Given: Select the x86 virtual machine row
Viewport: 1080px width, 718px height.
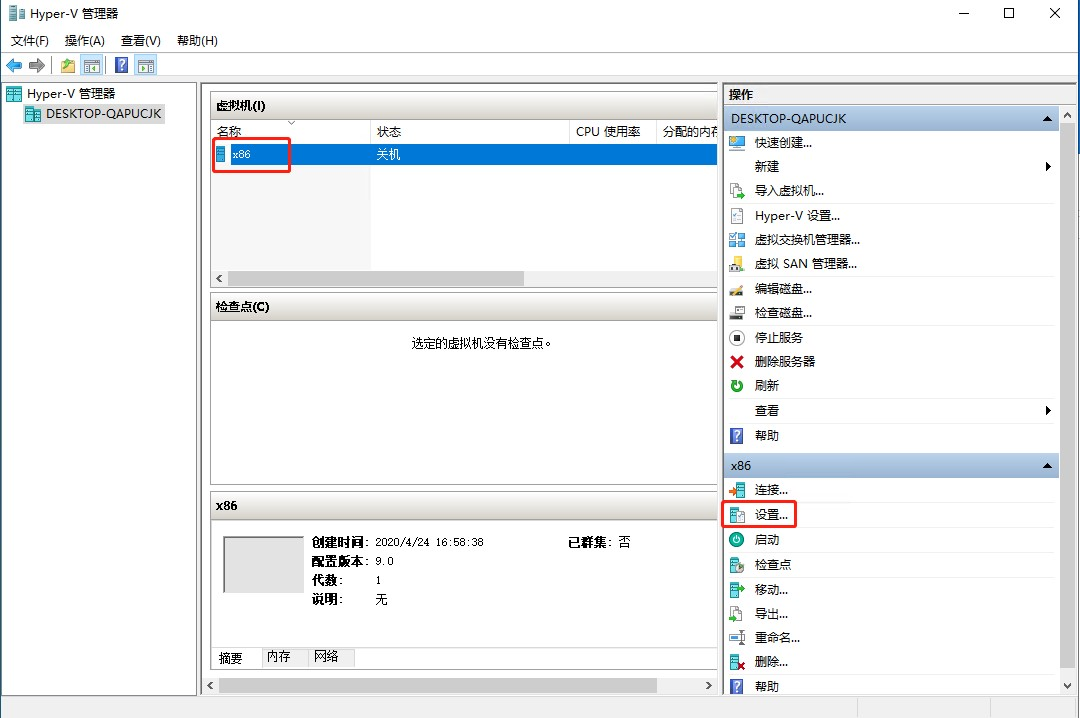Looking at the screenshot, I should click(x=464, y=154).
